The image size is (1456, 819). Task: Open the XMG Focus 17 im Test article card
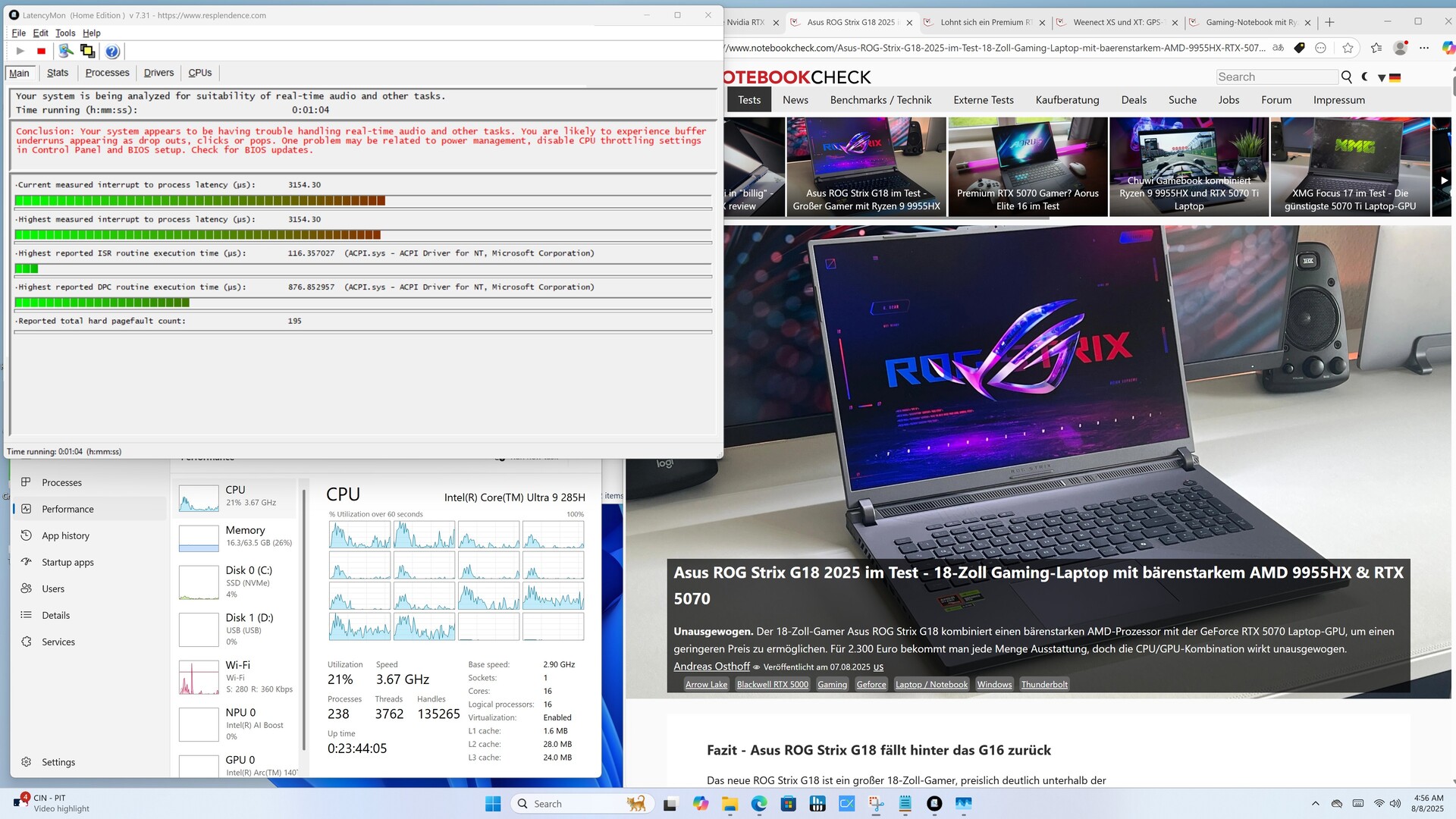tap(1350, 167)
